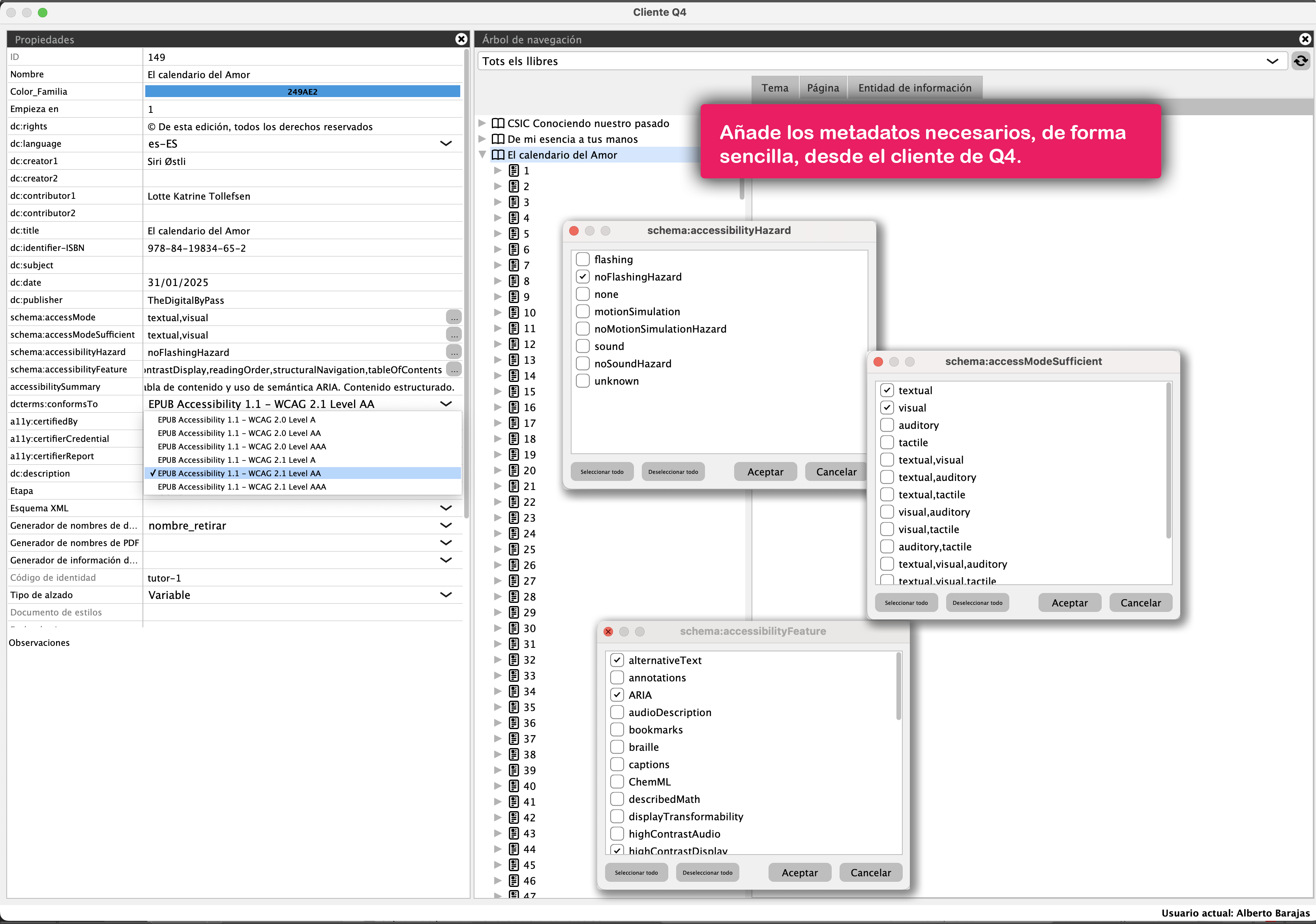This screenshot has width=1316, height=924.
Task: Open schema:accessibilityHazard ellipsis editor button
Action: tap(454, 352)
